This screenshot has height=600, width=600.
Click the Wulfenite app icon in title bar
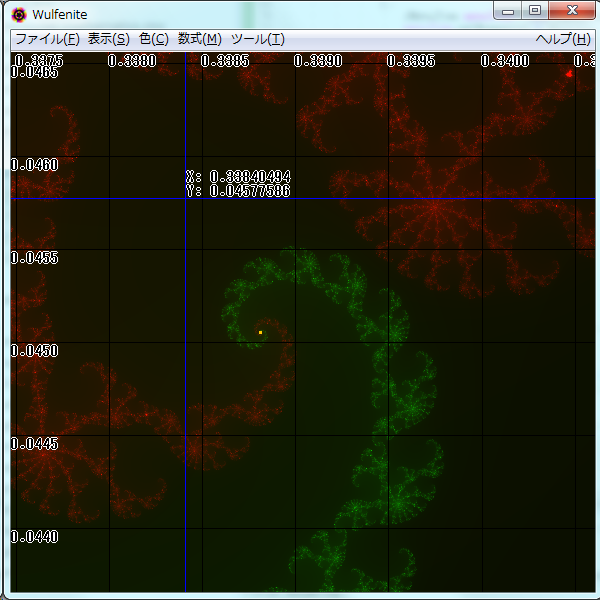tap(18, 14)
